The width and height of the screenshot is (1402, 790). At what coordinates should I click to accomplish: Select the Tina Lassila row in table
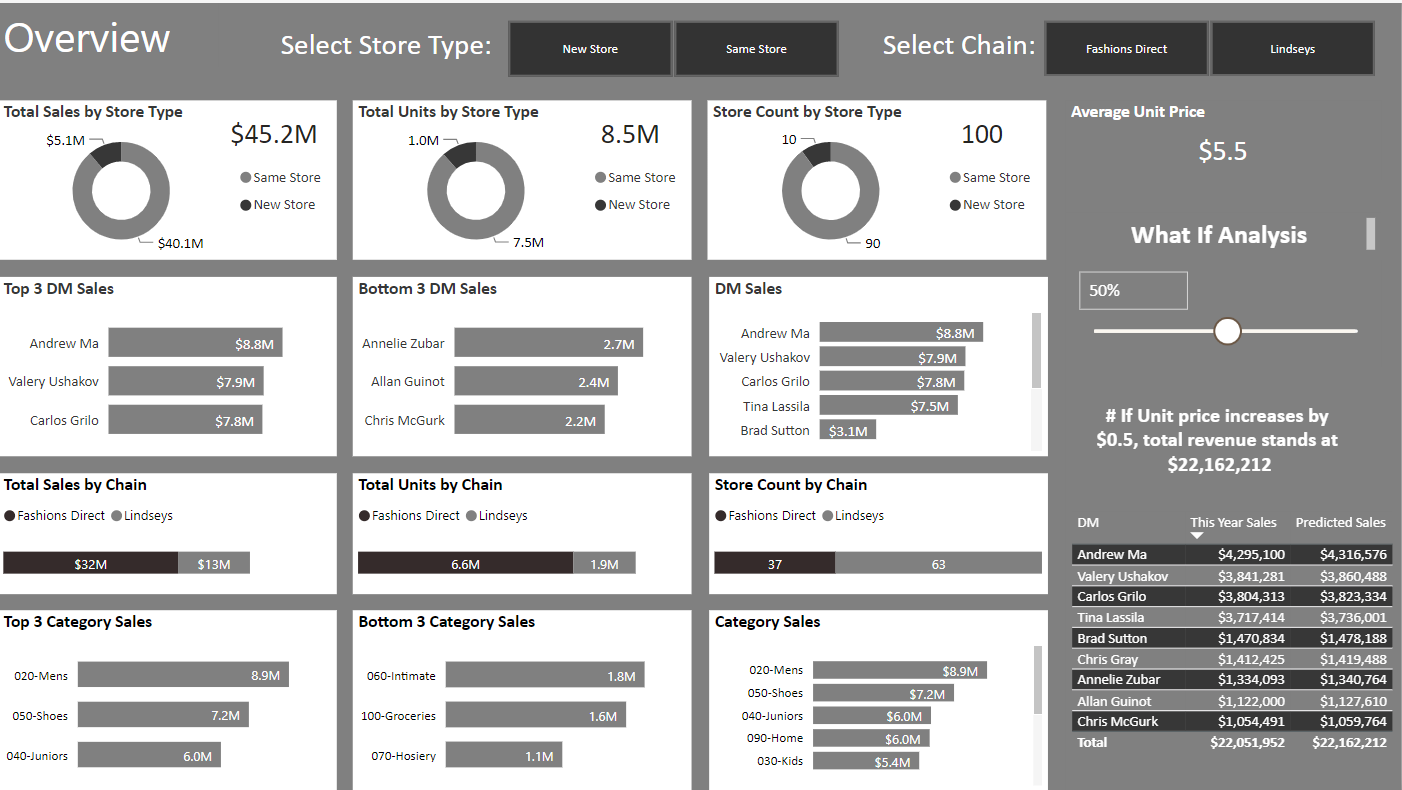click(1231, 618)
